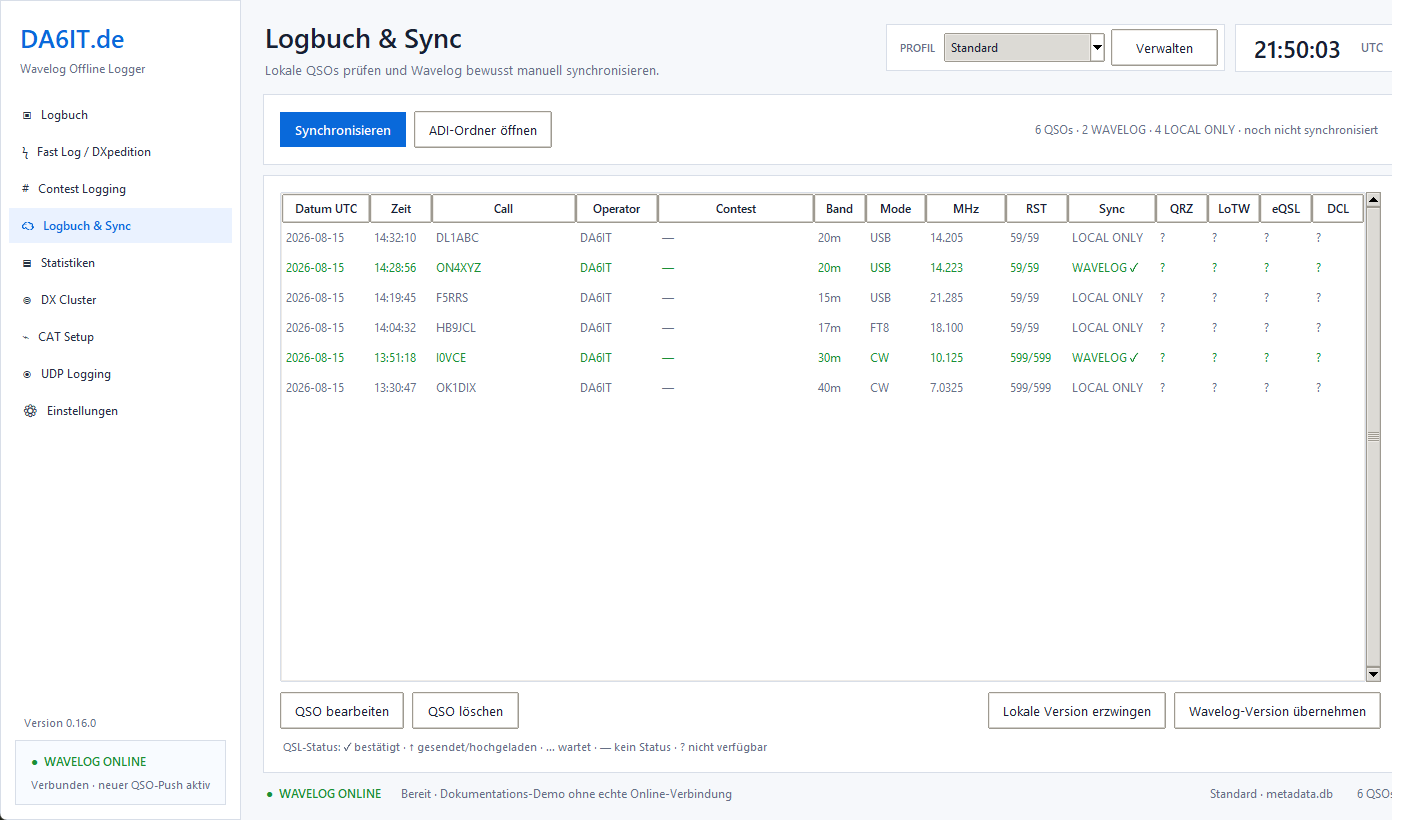1420x820 pixels.
Task: Click the Logbuch sidebar icon
Action: (x=27, y=115)
